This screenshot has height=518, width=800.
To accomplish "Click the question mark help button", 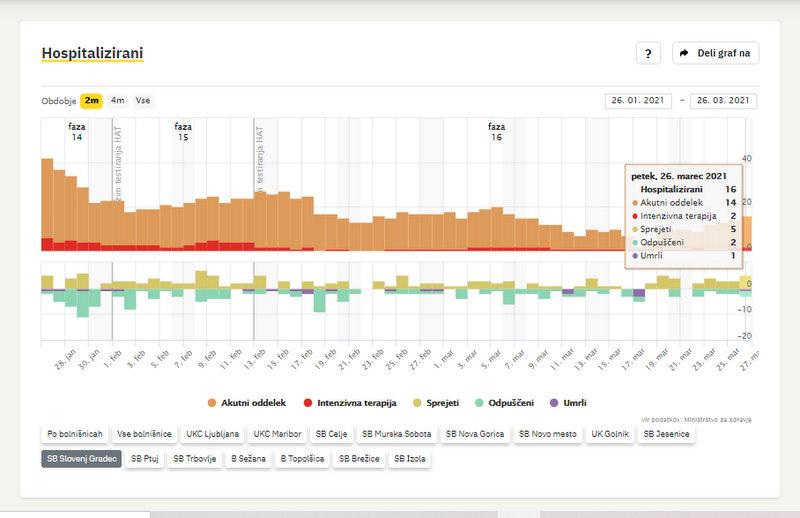I will (x=648, y=53).
